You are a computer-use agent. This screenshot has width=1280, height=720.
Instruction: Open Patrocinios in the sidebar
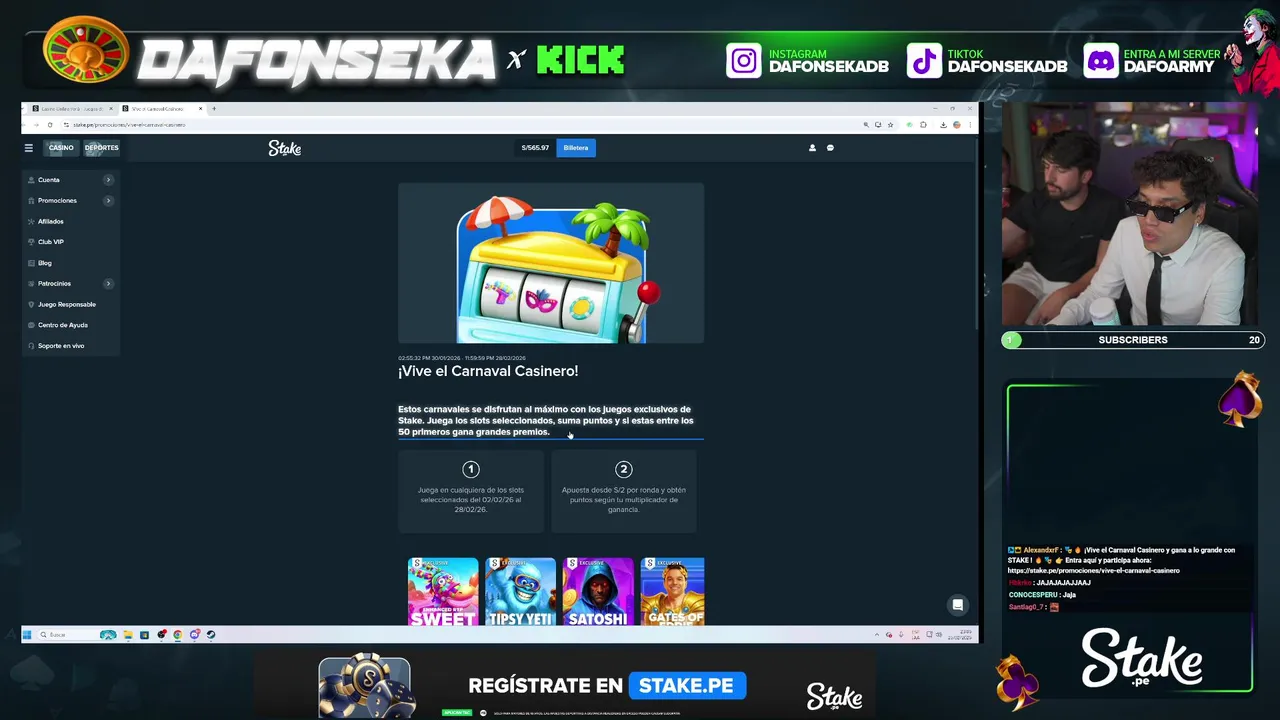pos(54,284)
